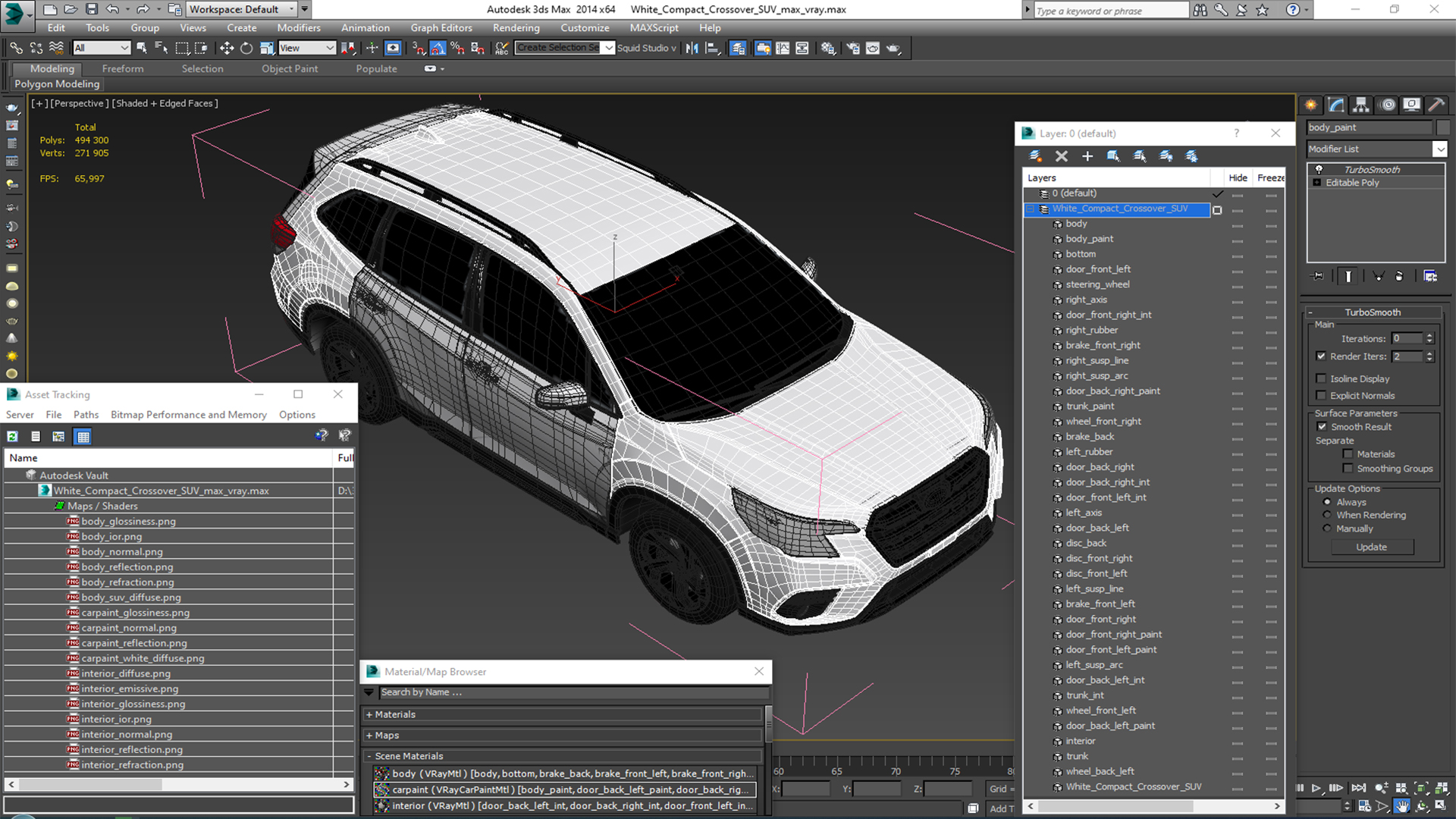Image resolution: width=1456 pixels, height=819 pixels.
Task: Collapse Scene Materials group
Action: click(369, 756)
